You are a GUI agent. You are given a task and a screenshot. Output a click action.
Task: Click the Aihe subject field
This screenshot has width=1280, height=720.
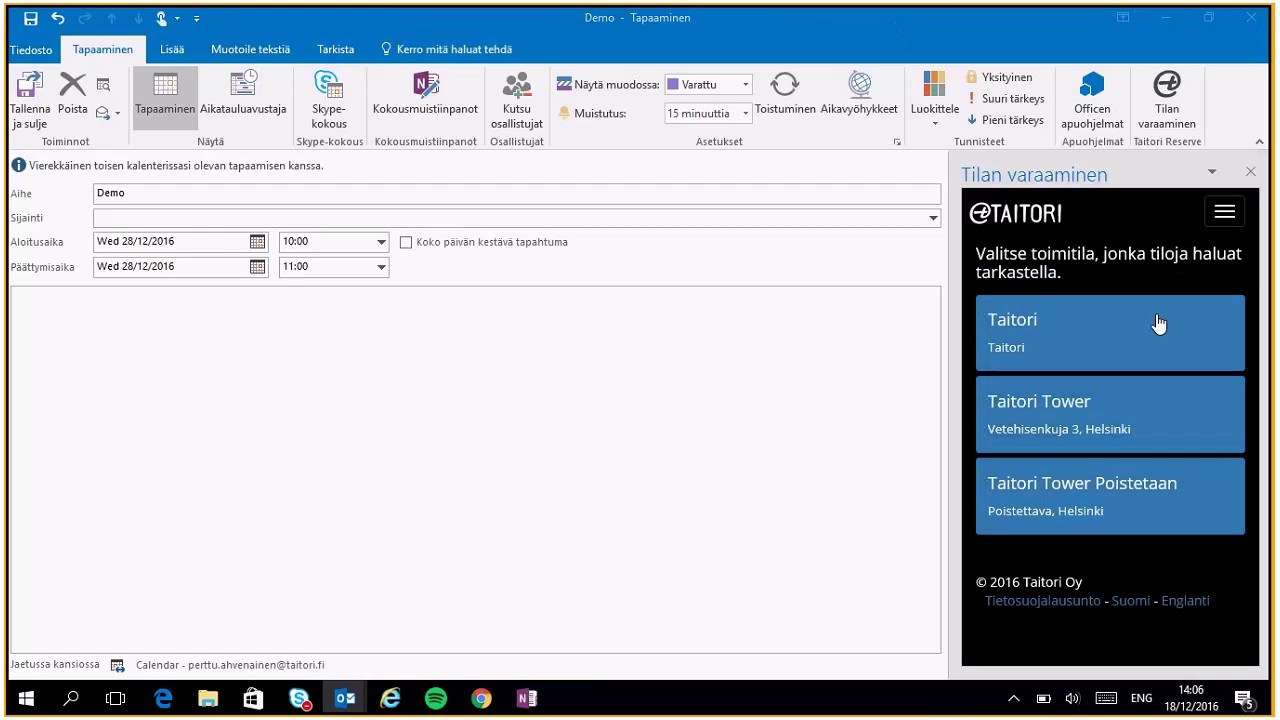coord(517,194)
